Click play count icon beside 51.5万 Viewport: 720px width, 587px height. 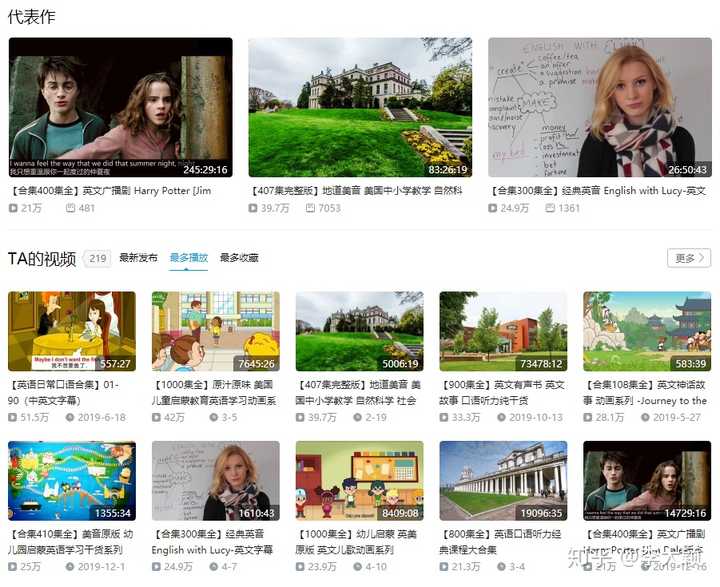[12, 418]
